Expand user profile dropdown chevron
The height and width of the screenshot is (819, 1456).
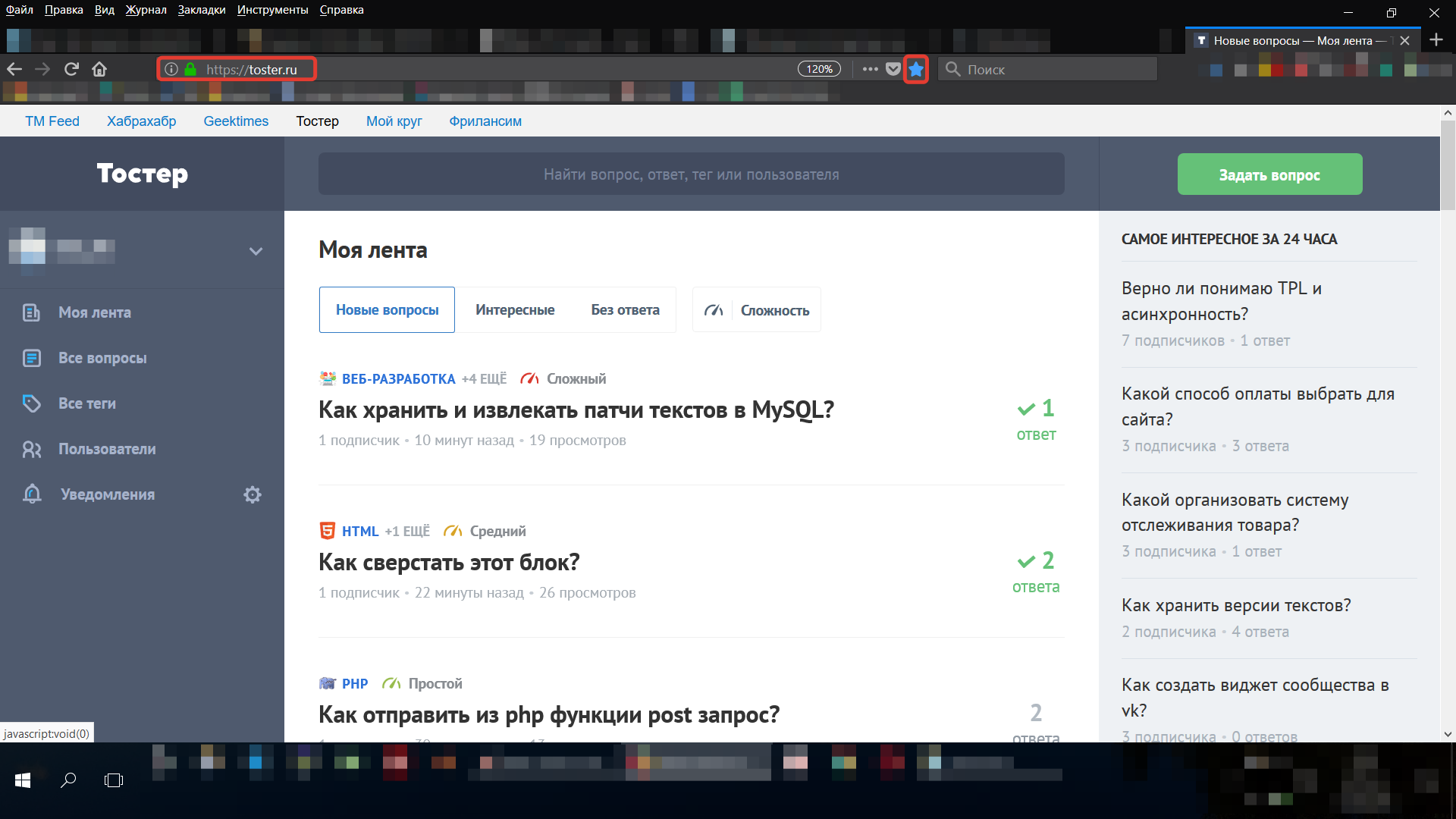click(x=256, y=251)
